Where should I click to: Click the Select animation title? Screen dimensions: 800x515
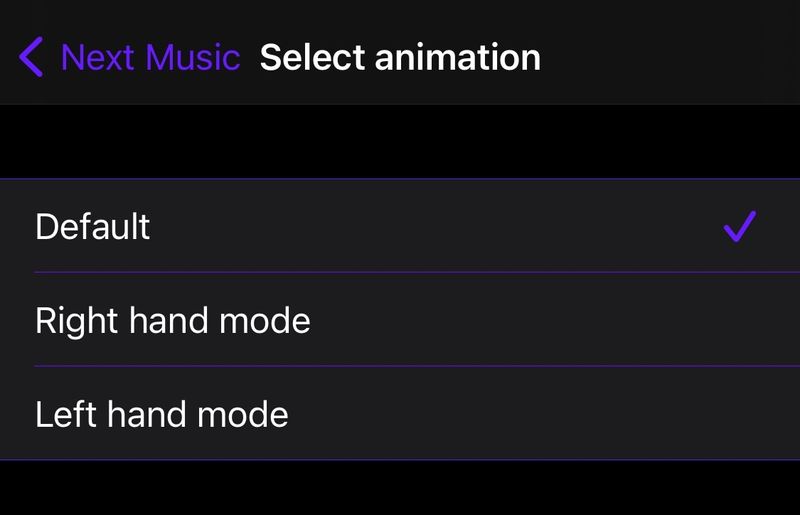(400, 57)
